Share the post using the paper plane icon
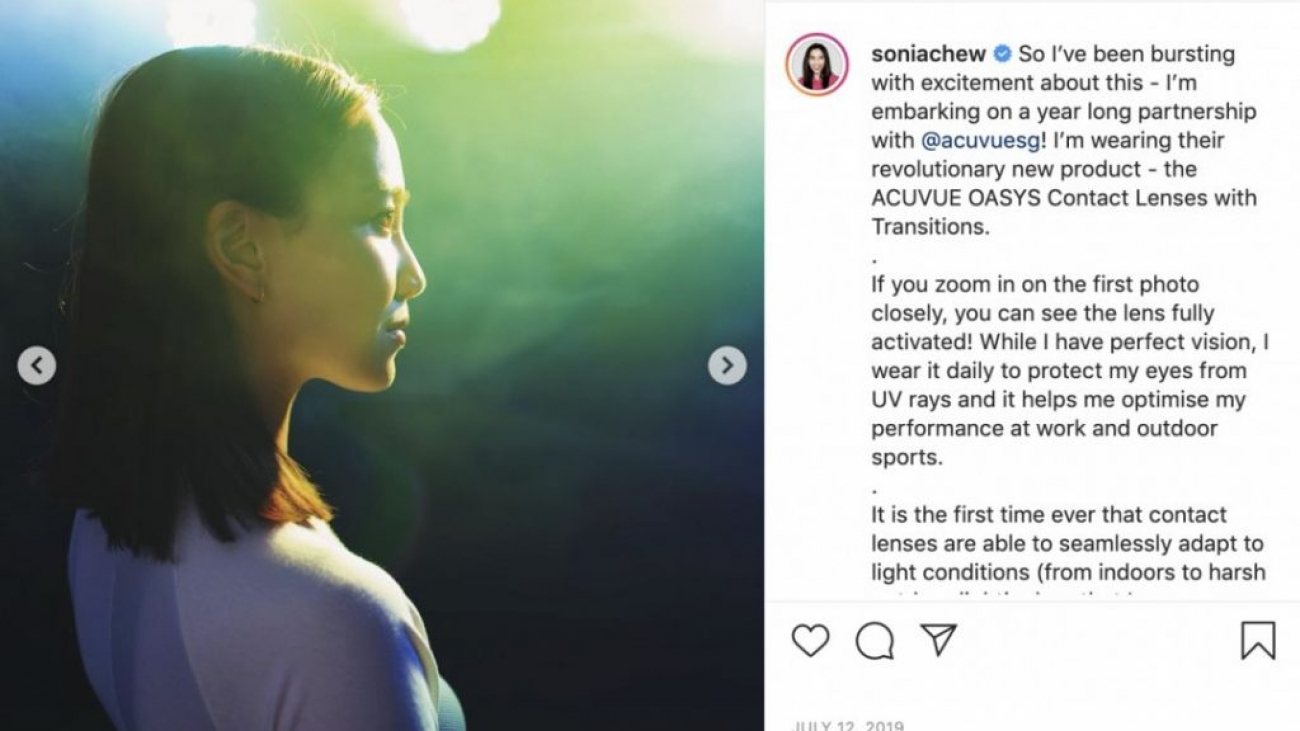 (x=939, y=640)
